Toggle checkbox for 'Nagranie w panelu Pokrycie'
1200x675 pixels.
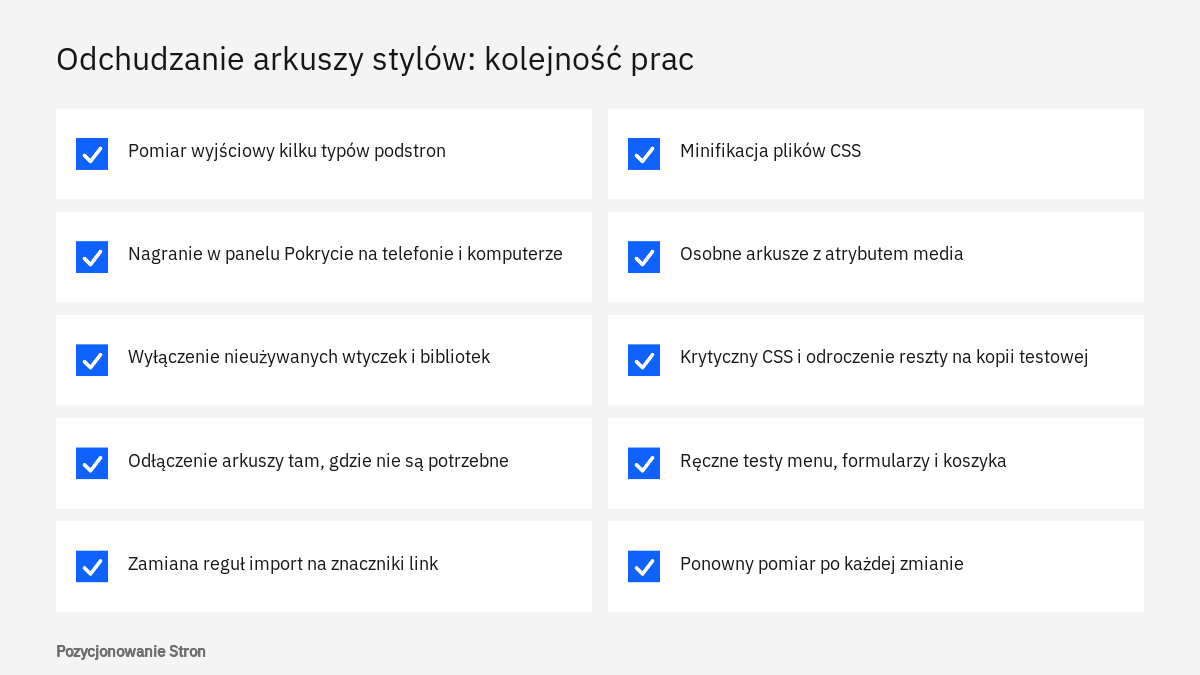tap(92, 257)
